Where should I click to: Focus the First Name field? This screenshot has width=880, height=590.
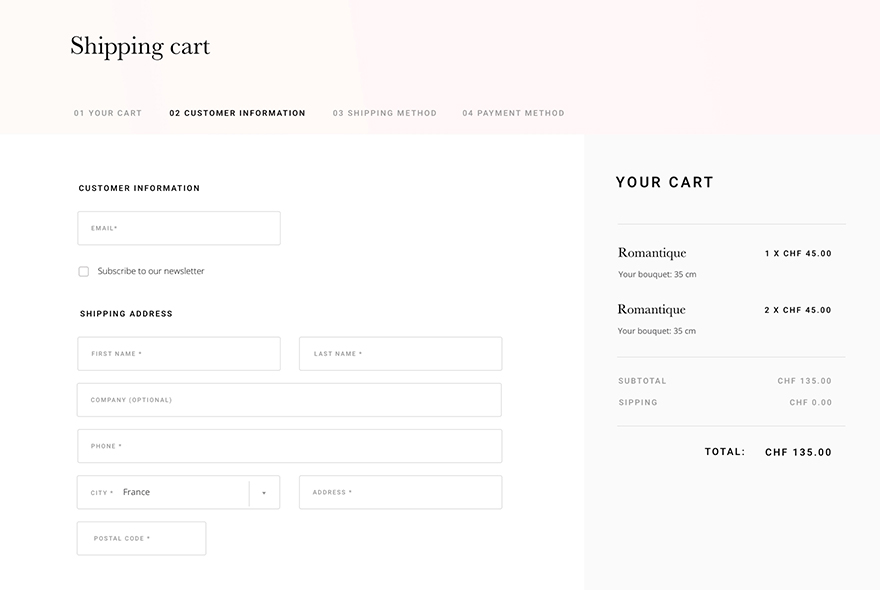click(179, 354)
